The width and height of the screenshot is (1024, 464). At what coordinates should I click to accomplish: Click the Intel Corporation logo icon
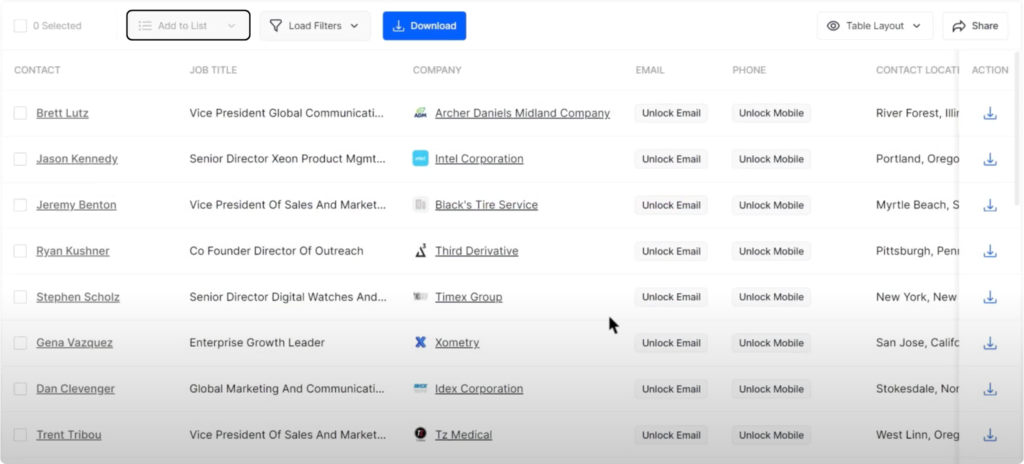click(421, 159)
